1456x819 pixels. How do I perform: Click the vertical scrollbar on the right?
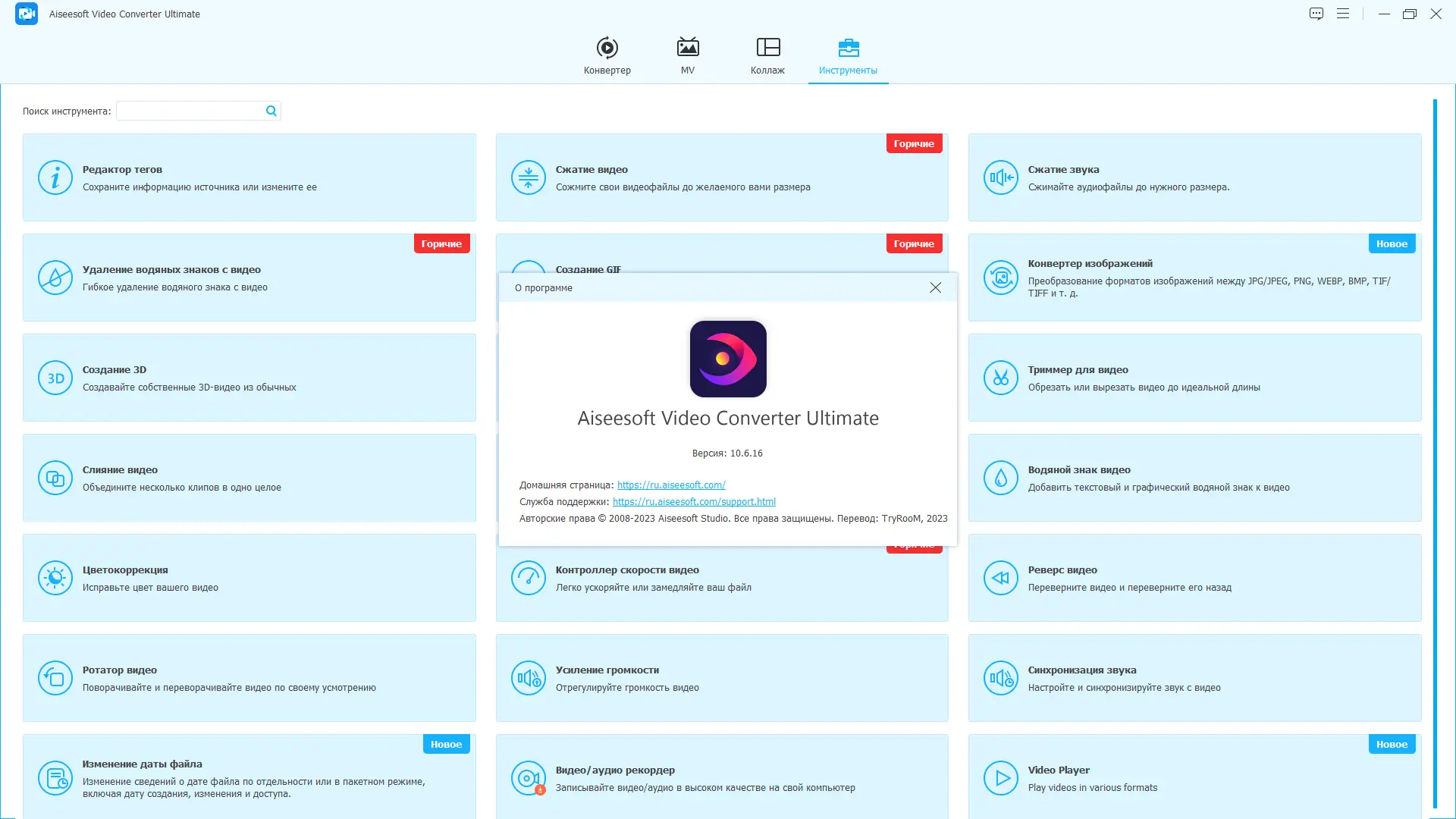[1435, 455]
